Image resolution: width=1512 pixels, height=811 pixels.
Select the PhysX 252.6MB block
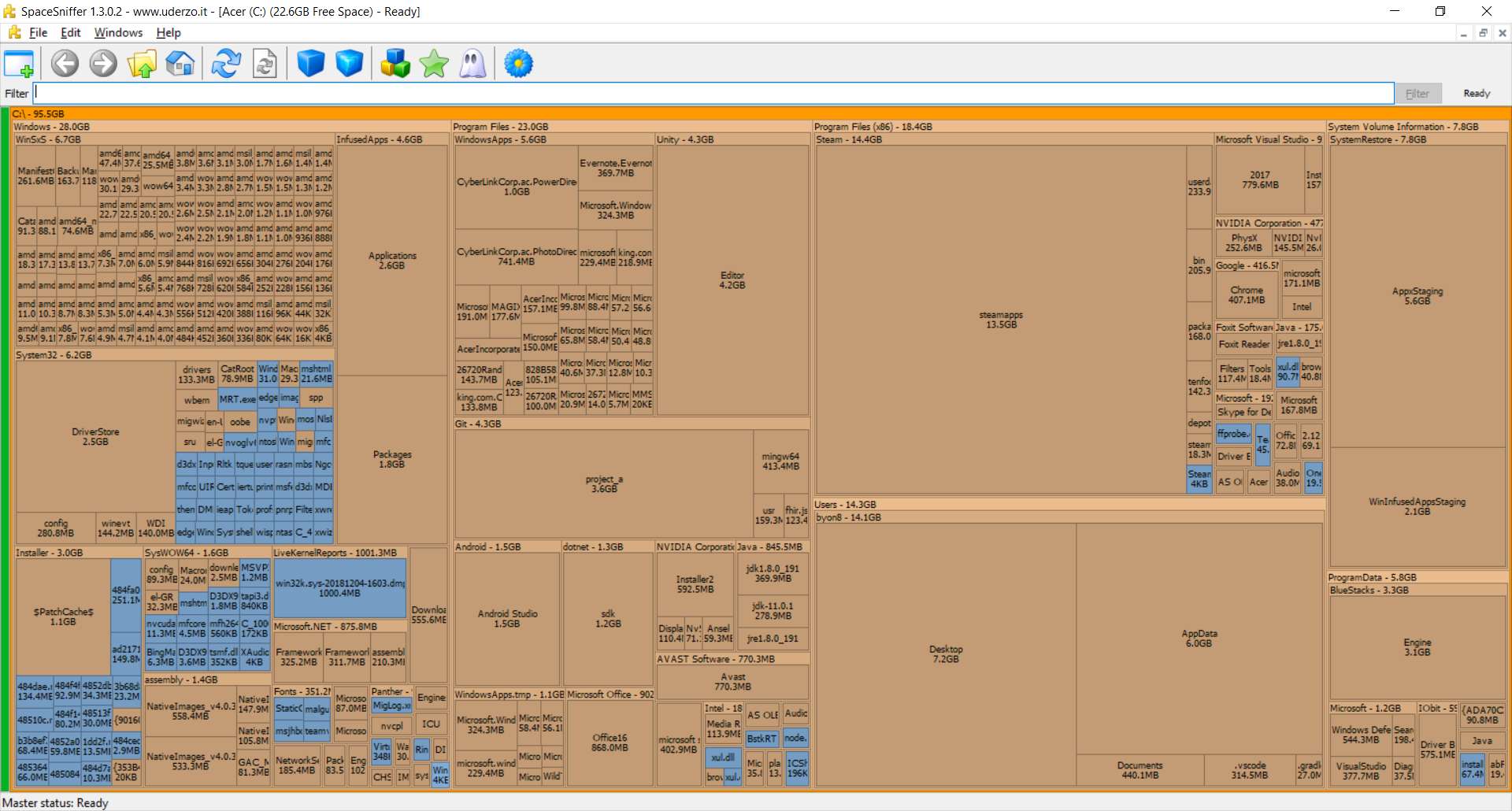pos(1244,243)
